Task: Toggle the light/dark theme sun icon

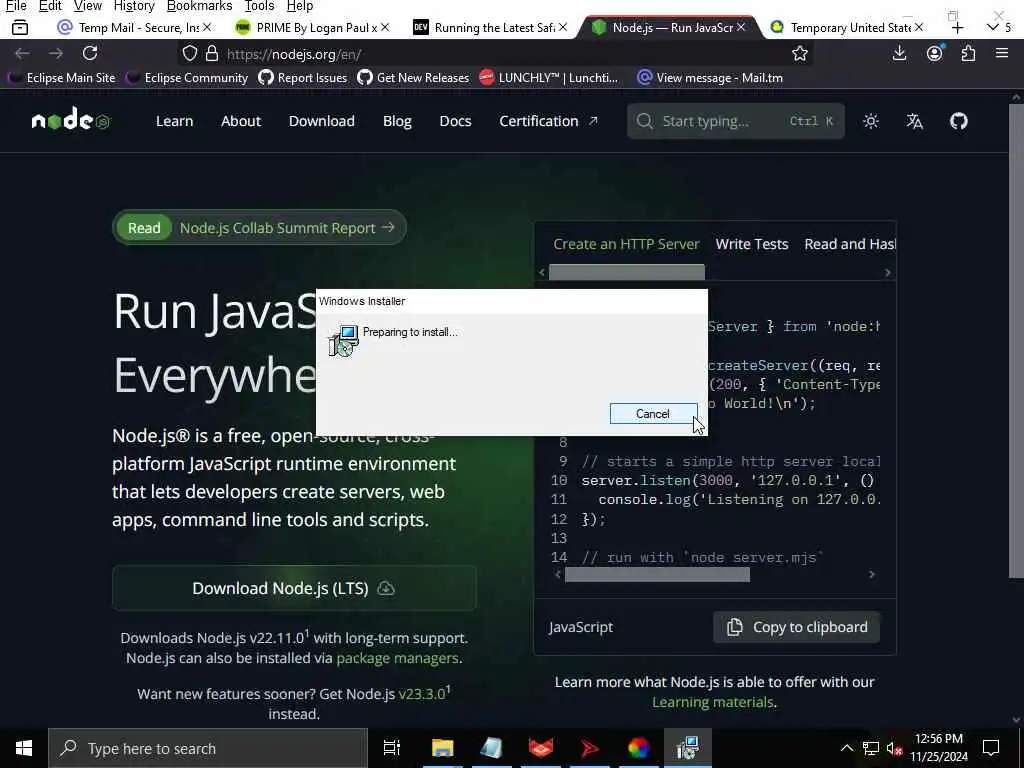Action: pyautogui.click(x=871, y=121)
